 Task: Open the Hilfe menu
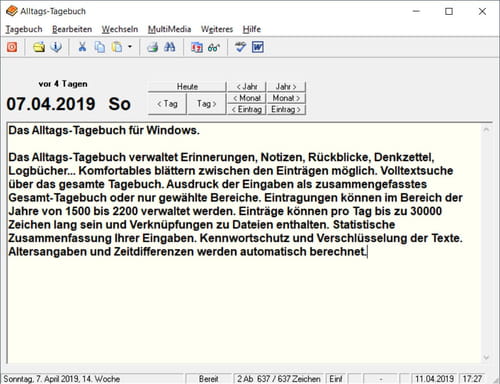pos(252,29)
